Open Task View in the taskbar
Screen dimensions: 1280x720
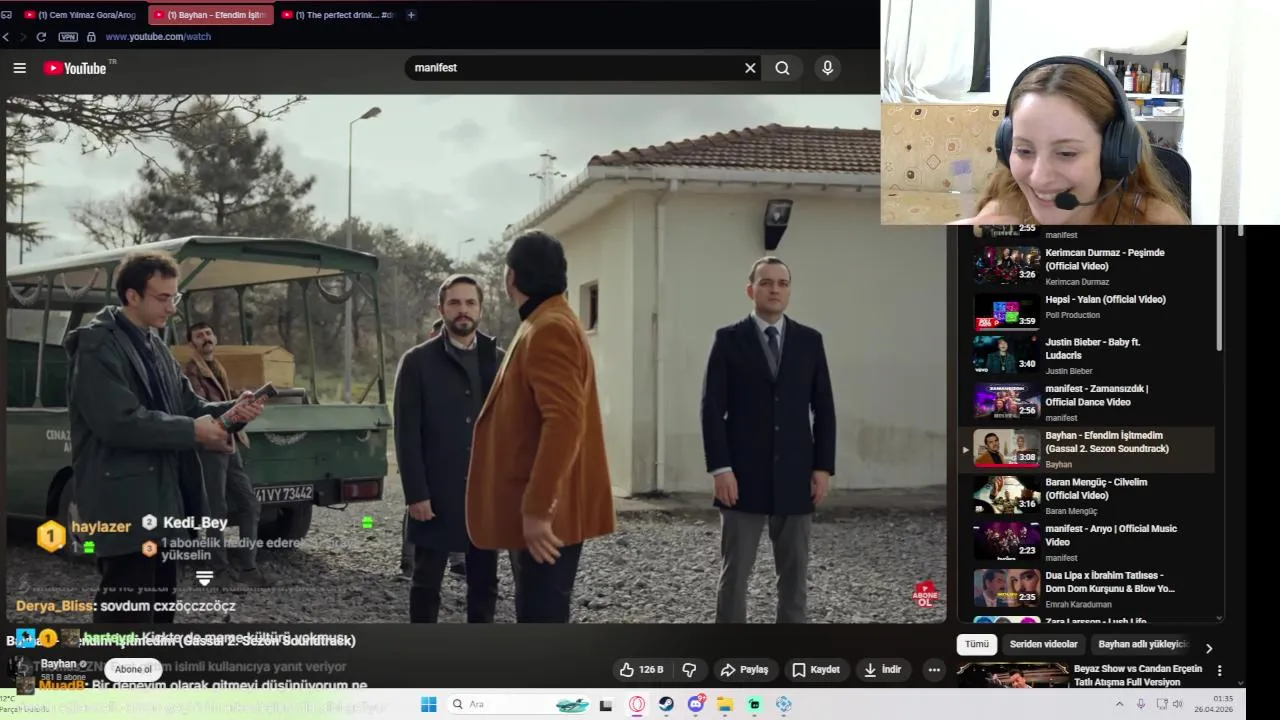[x=605, y=705]
